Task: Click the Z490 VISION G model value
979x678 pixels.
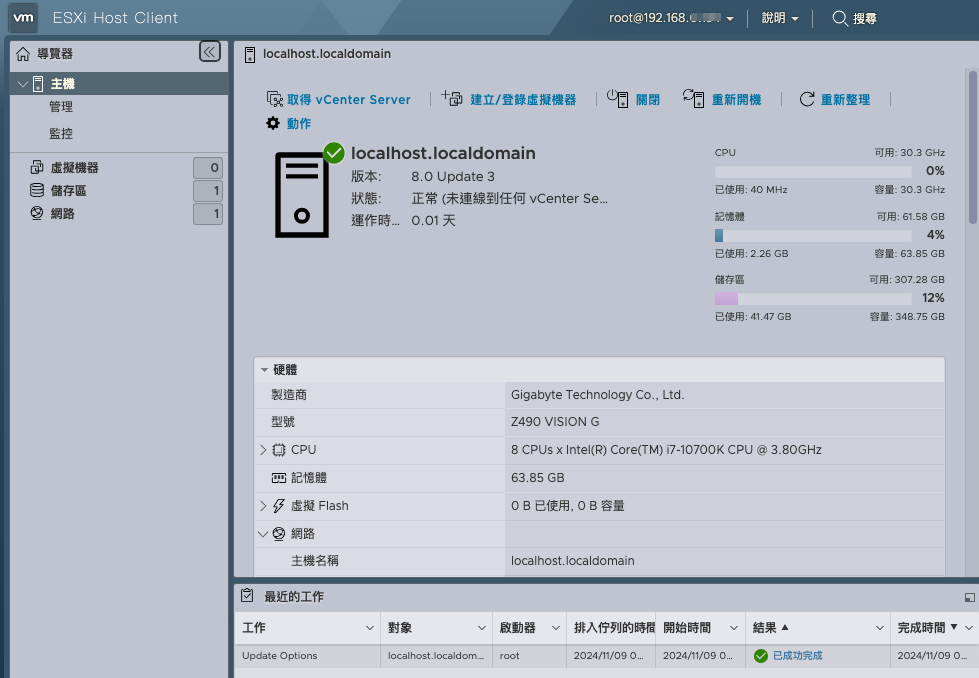Action: [554, 421]
